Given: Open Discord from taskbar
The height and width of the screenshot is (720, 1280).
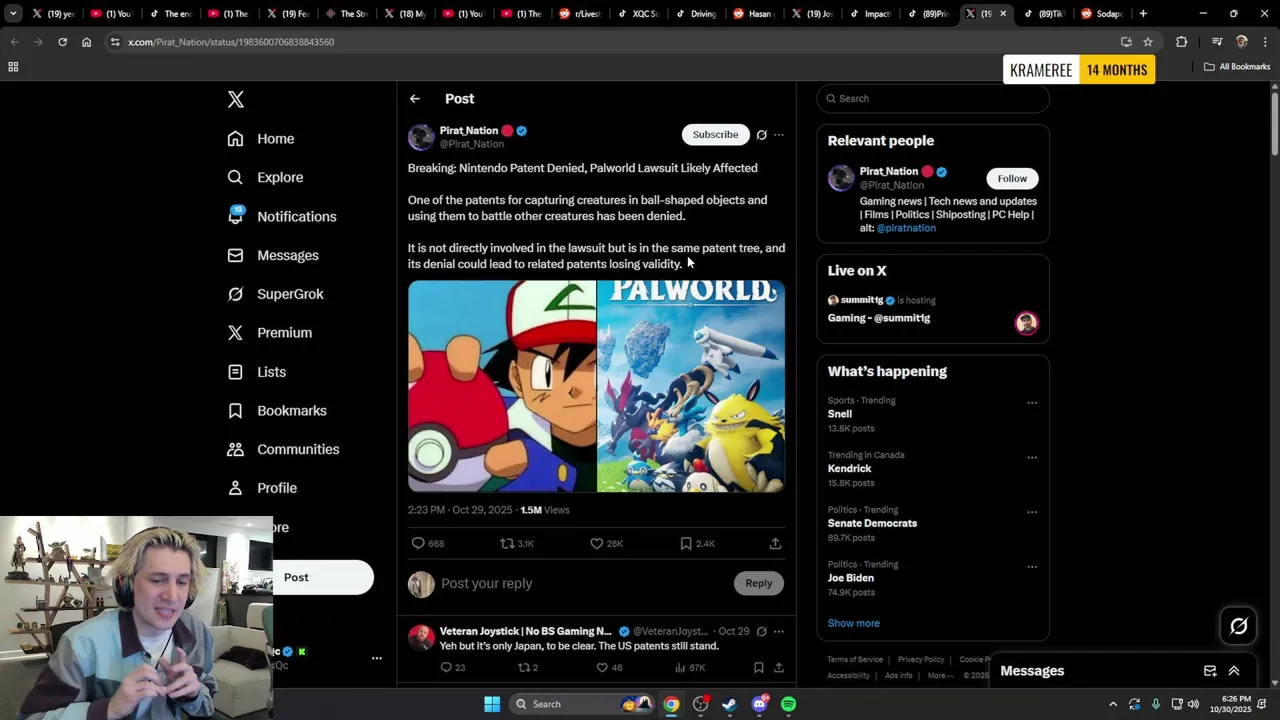Looking at the screenshot, I should coord(759,704).
